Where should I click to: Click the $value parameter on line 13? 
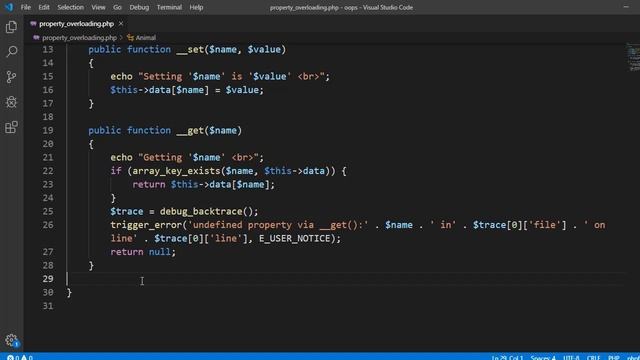[x=264, y=49]
